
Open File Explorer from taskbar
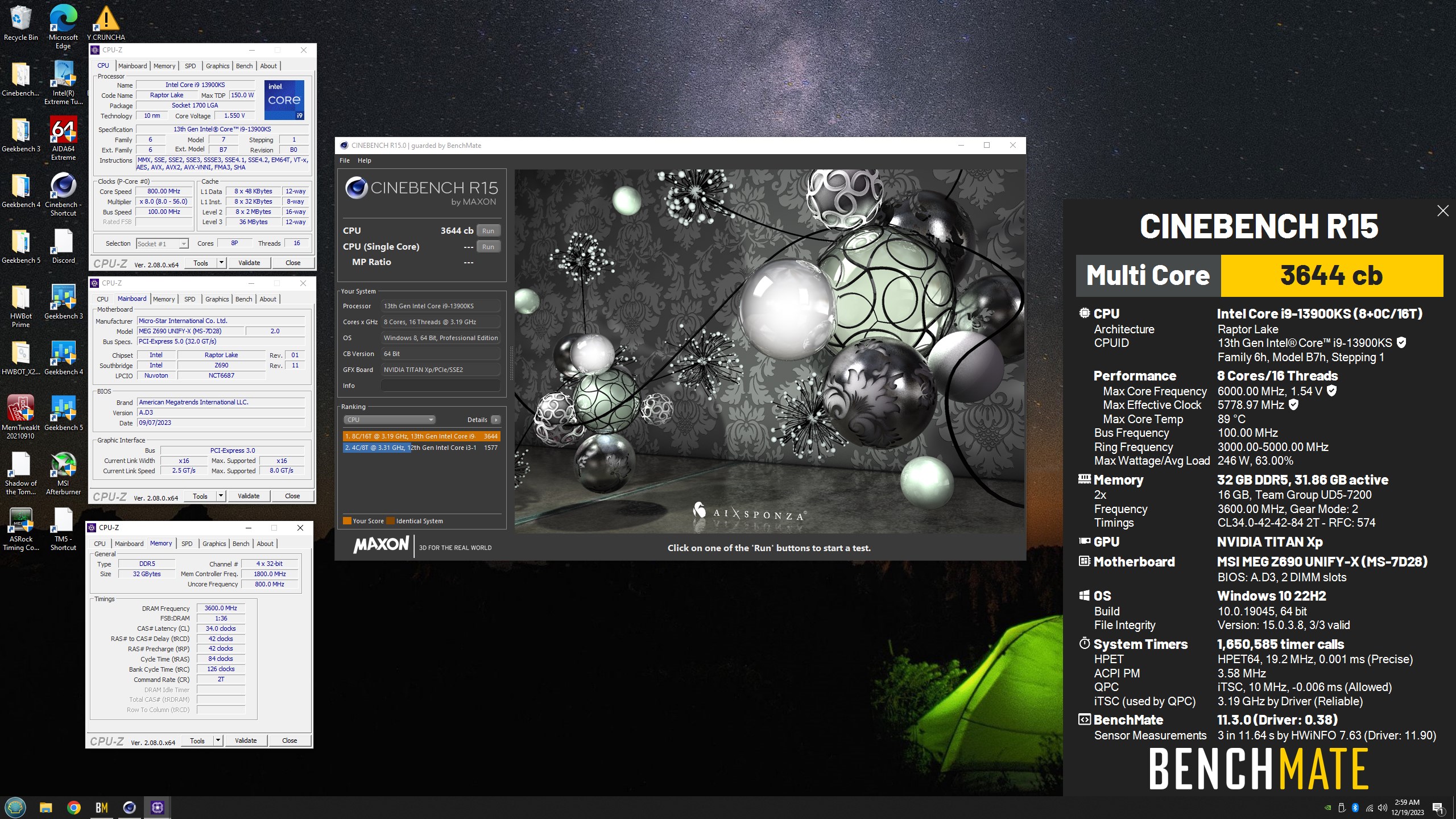tap(45, 807)
